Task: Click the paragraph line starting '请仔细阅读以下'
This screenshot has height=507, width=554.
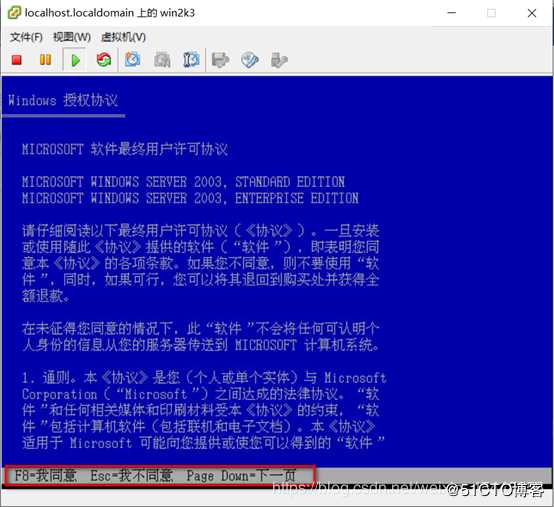Action: (x=201, y=231)
